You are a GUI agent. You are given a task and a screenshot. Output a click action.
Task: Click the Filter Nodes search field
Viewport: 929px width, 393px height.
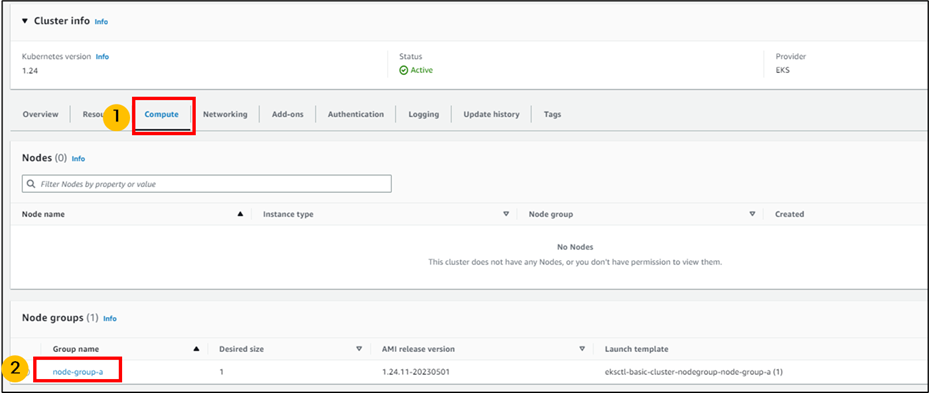coord(207,184)
